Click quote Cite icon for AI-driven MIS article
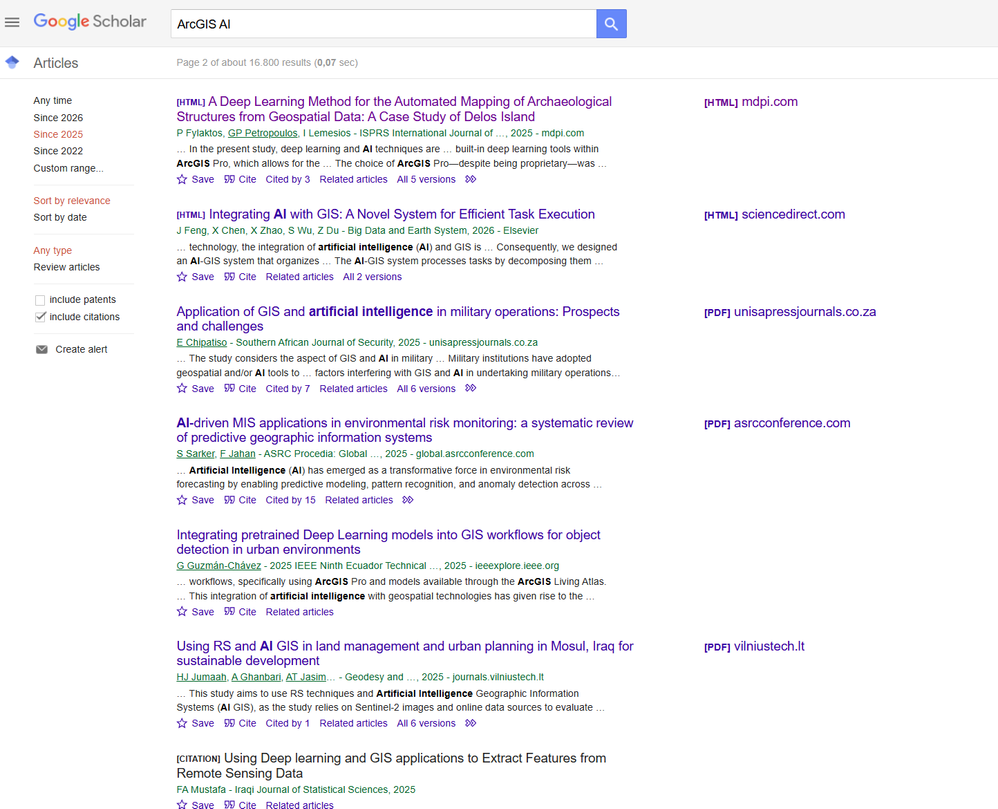The height and width of the screenshot is (809, 998). [x=229, y=500]
